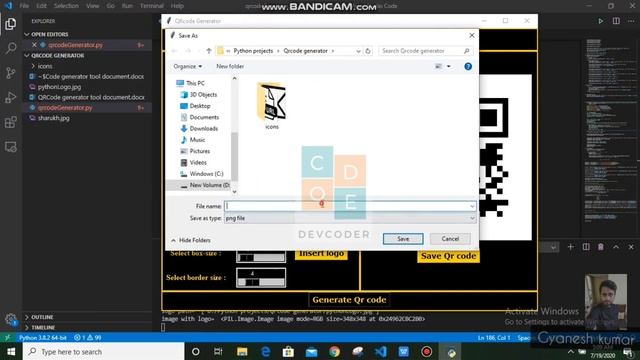Image resolution: width=640 pixels, height=360 pixels.
Task: Click the search magnifier in Save As dialog
Action: [467, 51]
